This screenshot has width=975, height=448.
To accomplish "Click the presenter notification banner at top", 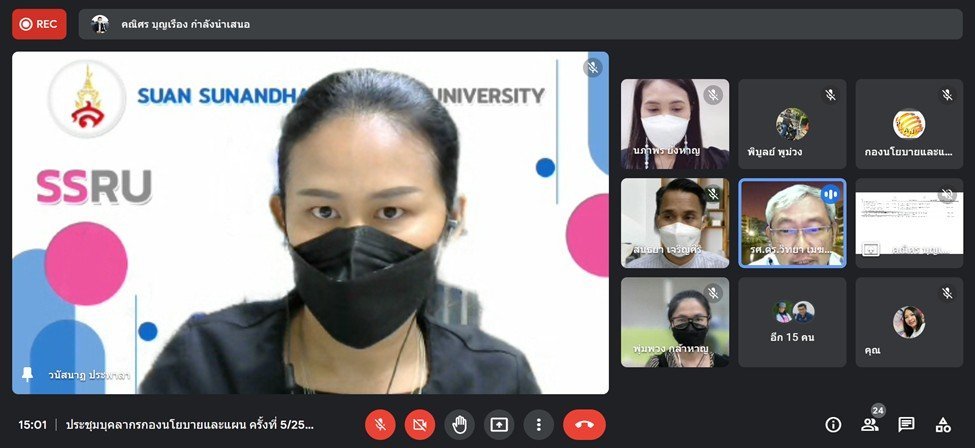I will [520, 24].
